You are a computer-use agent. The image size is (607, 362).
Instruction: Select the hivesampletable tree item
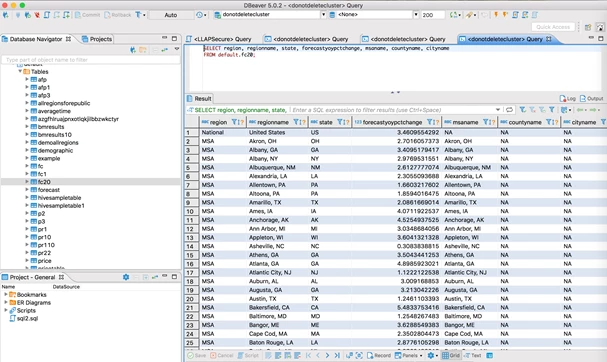coord(60,197)
